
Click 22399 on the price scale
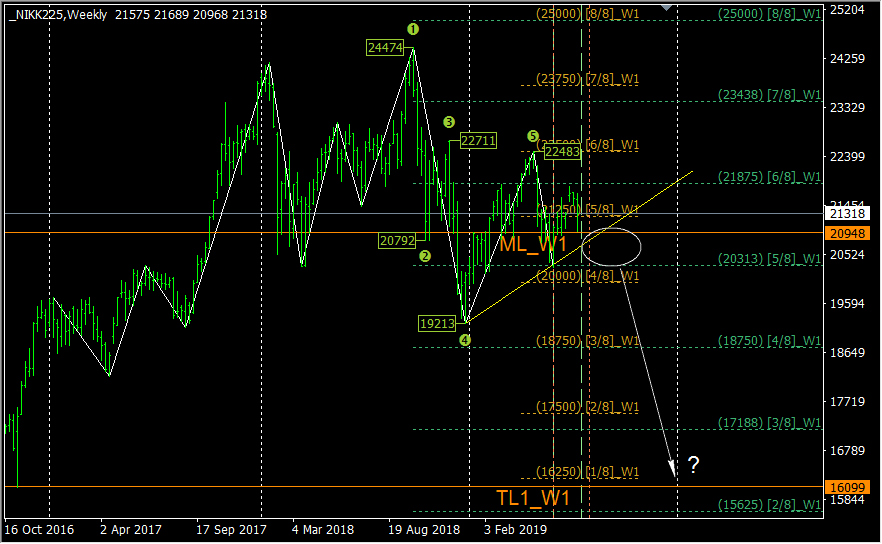click(847, 156)
